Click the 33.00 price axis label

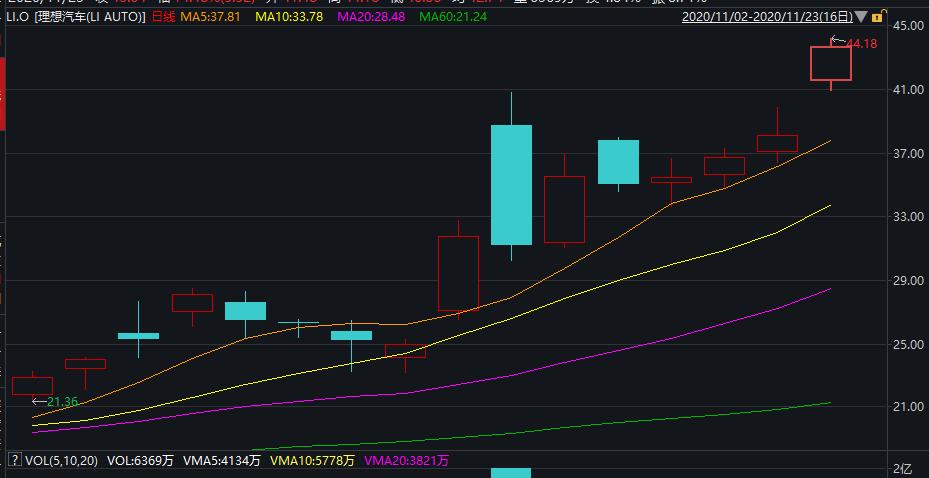[x=910, y=217]
